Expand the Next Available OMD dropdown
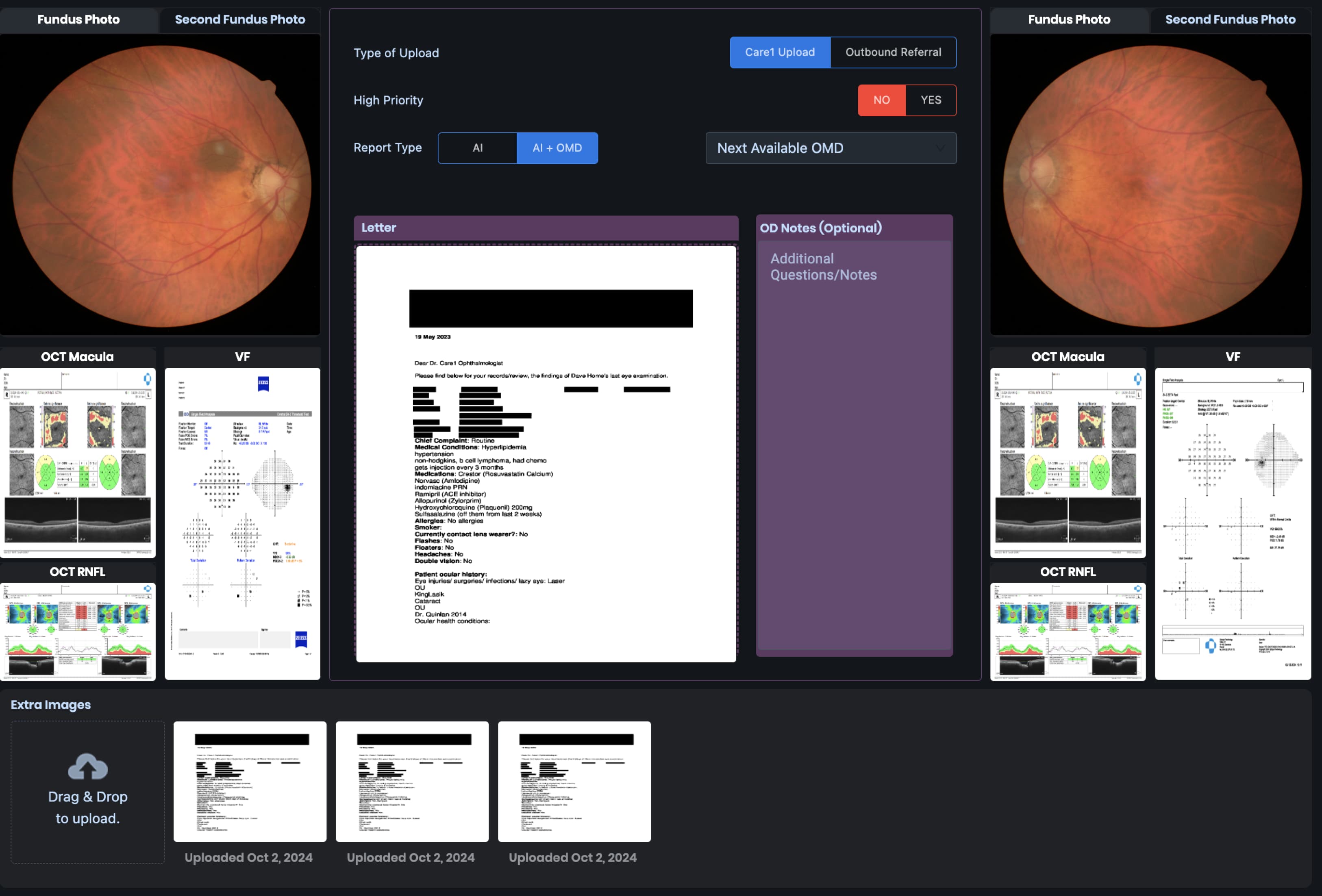 [831, 148]
